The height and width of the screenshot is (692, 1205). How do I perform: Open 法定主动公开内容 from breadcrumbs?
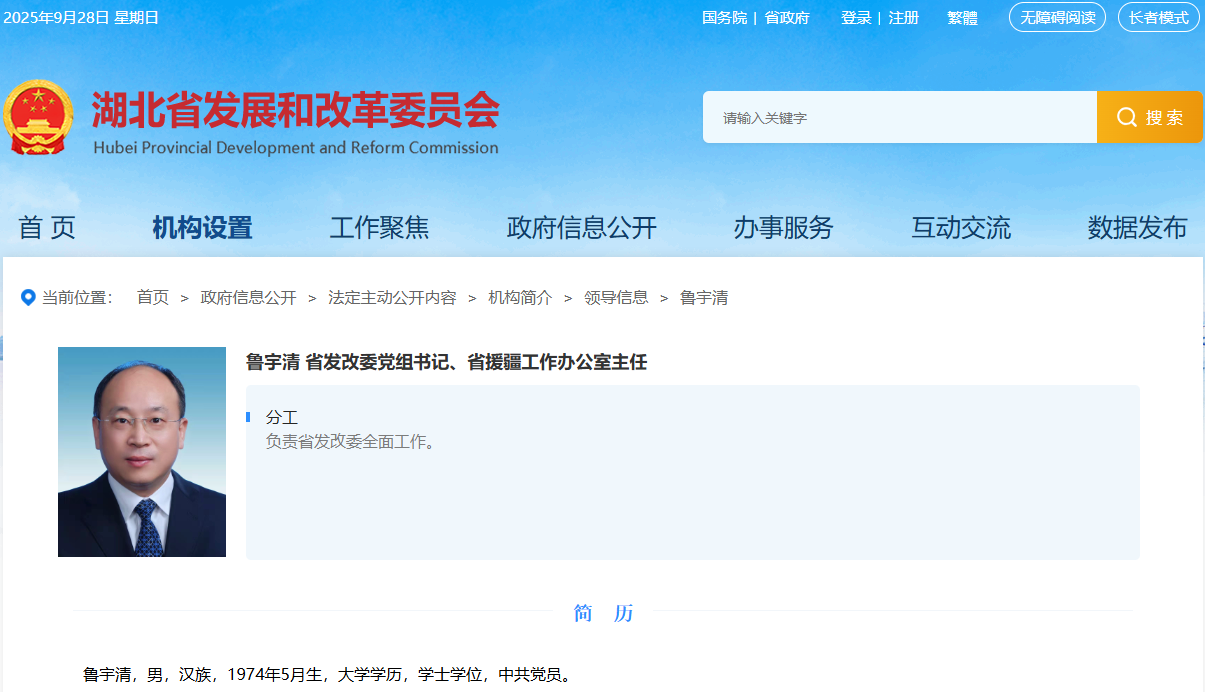tap(392, 297)
